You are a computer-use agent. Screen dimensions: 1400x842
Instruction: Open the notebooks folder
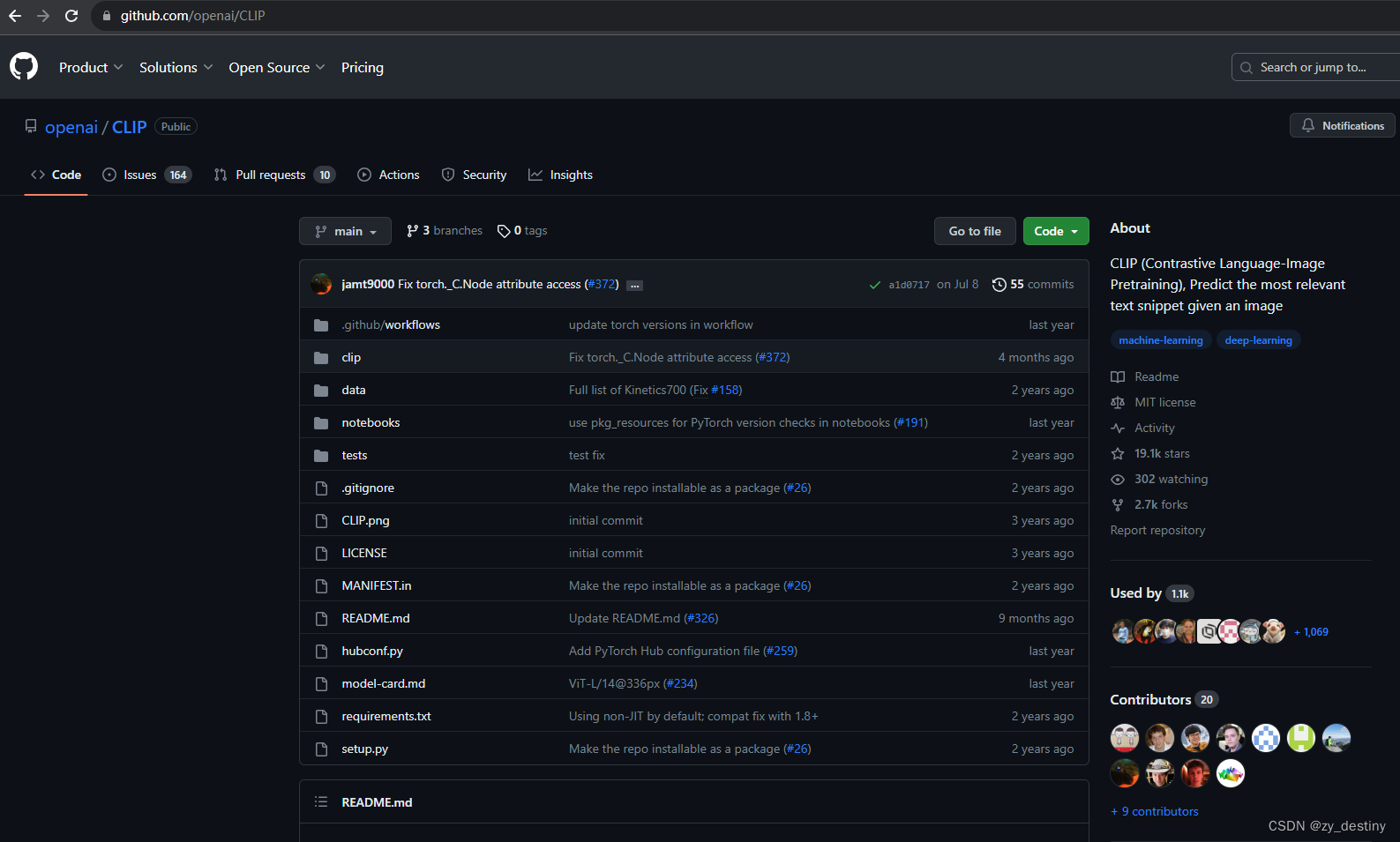point(371,422)
